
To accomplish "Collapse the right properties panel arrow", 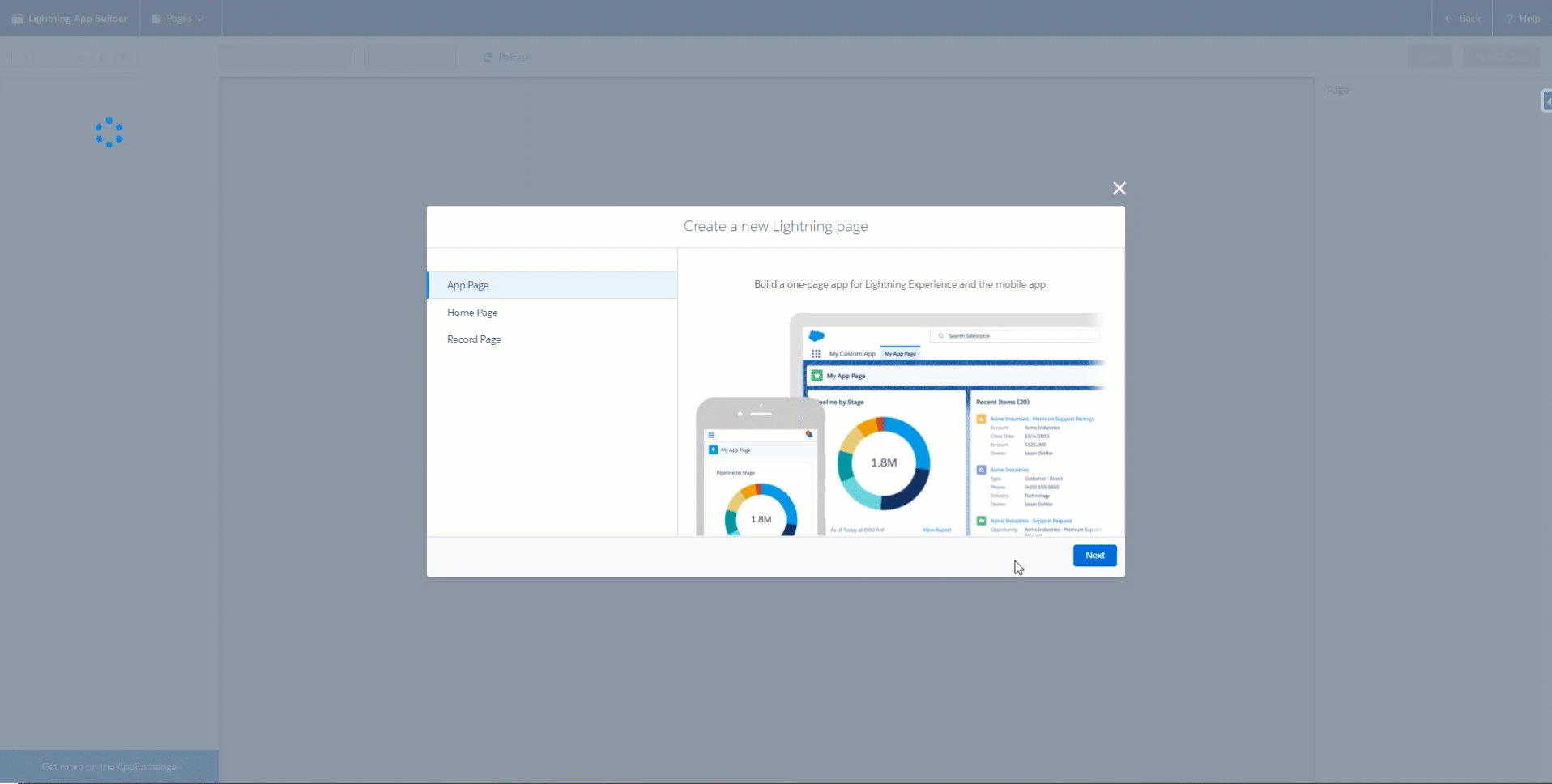I will [x=1546, y=101].
